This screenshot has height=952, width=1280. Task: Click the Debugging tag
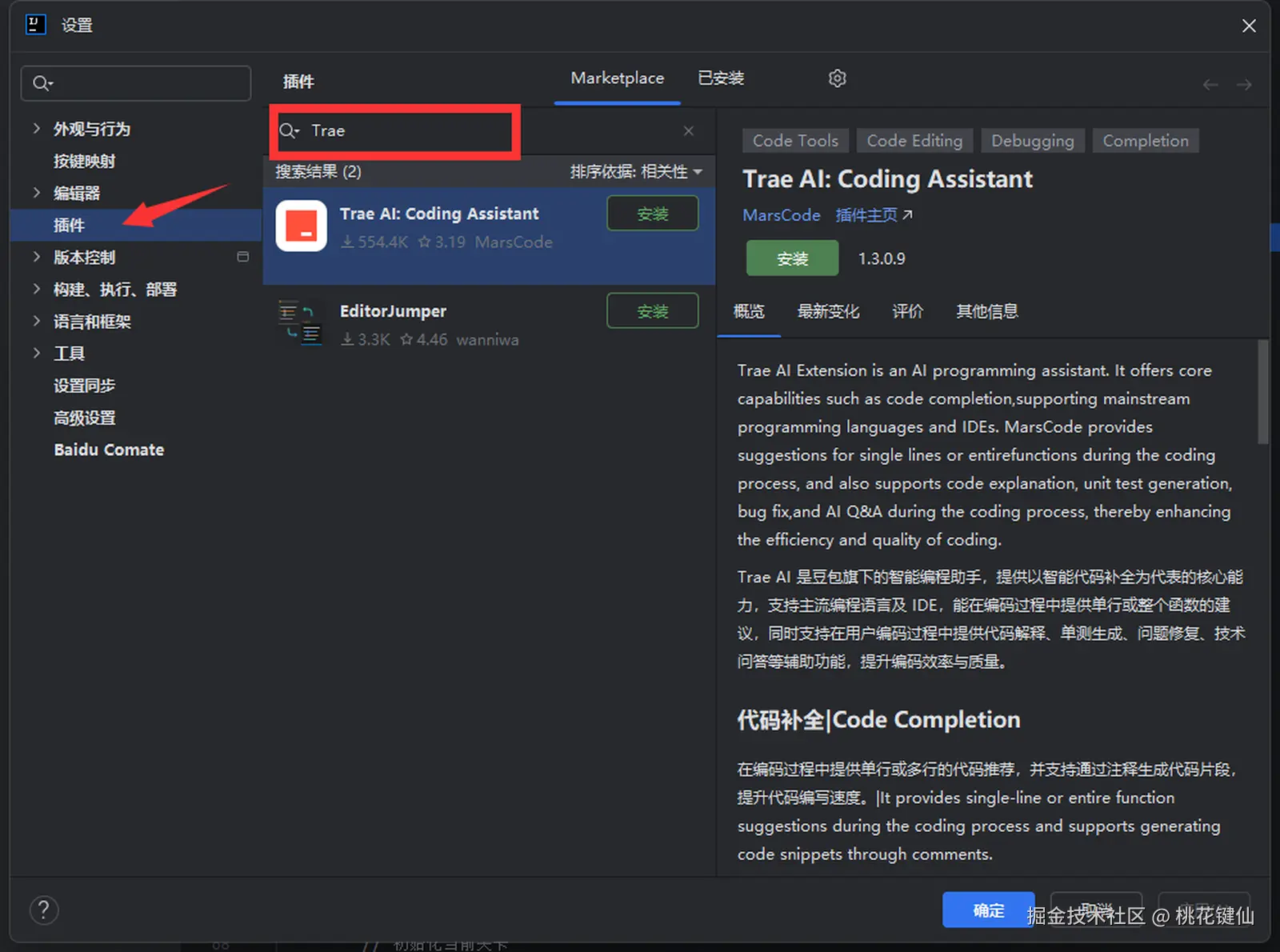1033,141
